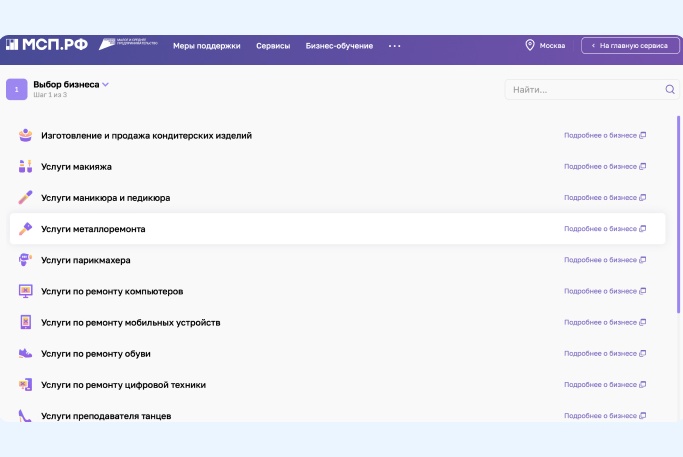Open the Меры поддержки menu
683x457 pixels.
[x=206, y=46]
